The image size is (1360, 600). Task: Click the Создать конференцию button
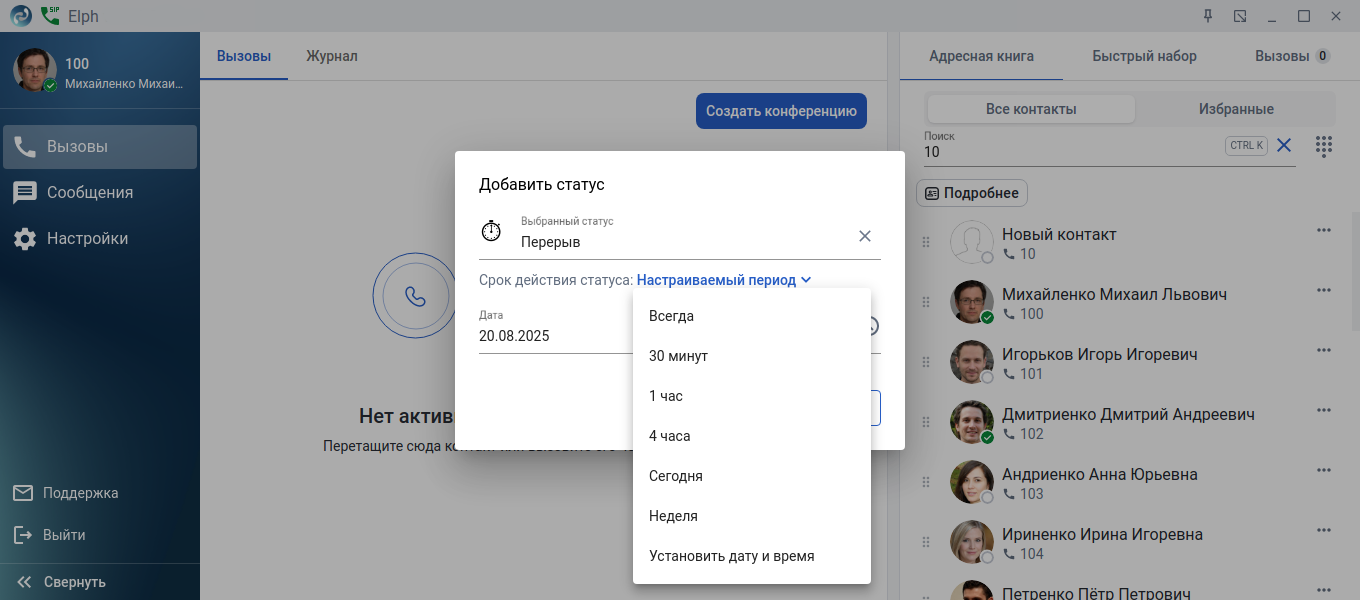781,111
